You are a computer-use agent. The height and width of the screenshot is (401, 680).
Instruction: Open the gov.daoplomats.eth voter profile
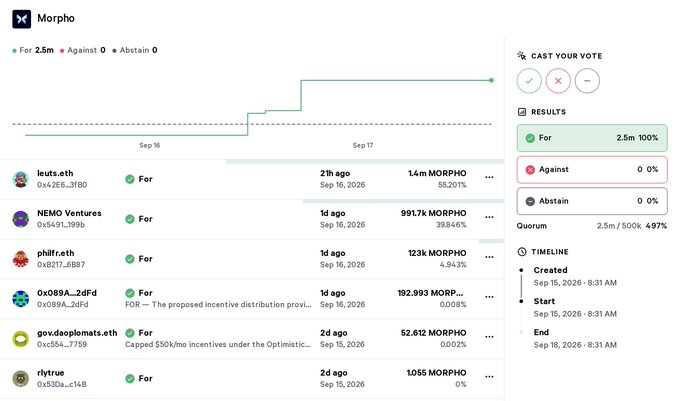coord(77,333)
